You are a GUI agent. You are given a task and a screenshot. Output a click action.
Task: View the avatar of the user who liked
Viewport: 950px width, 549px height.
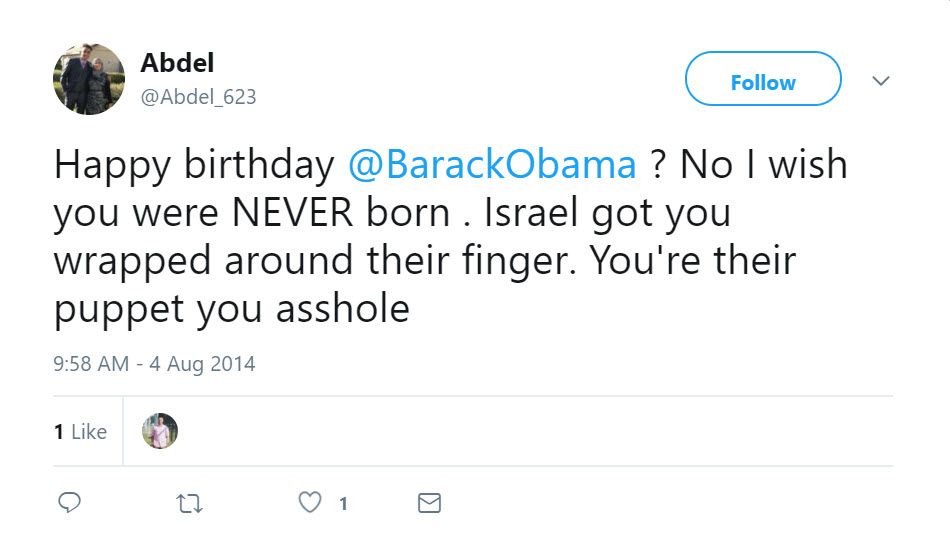(x=160, y=431)
